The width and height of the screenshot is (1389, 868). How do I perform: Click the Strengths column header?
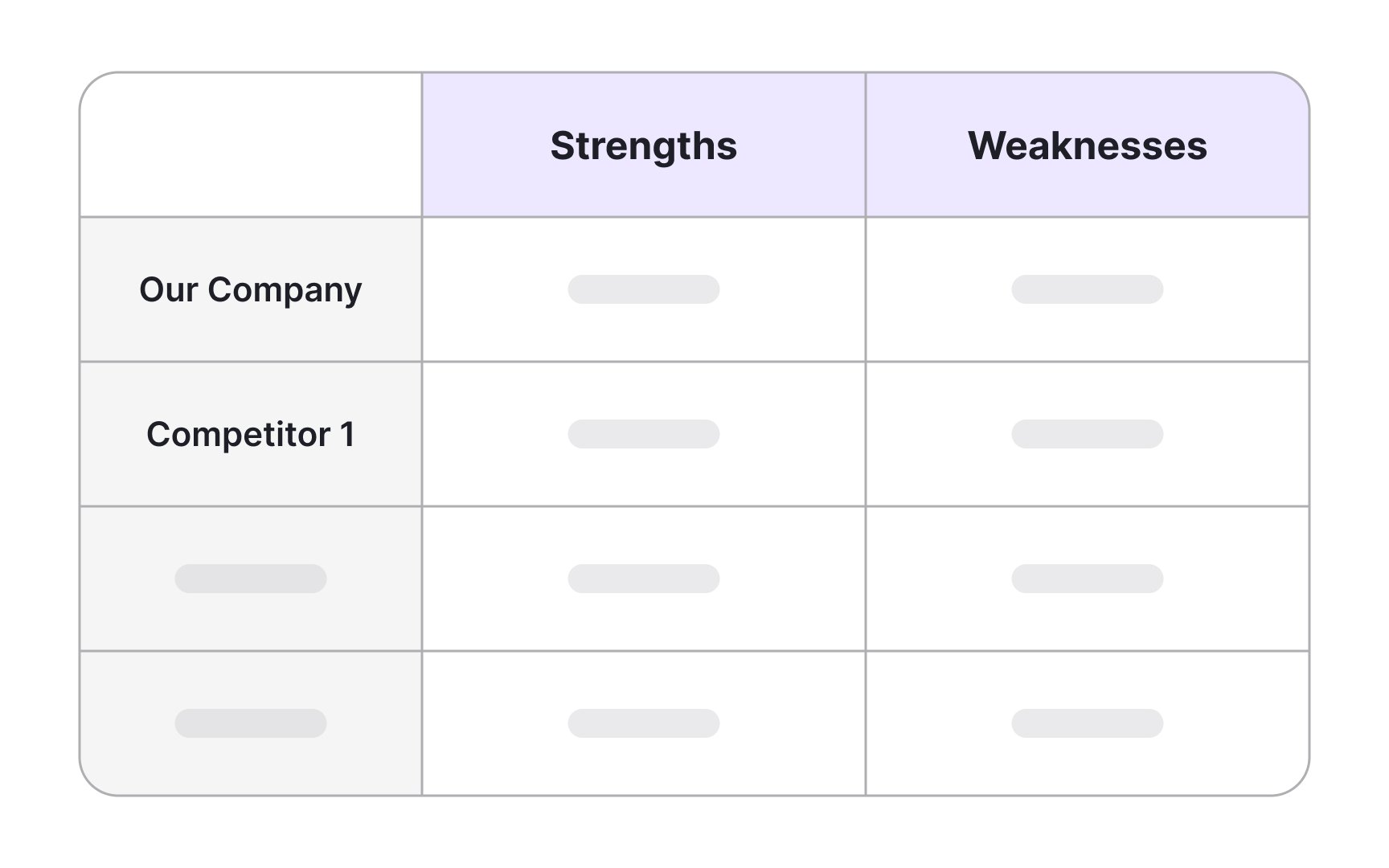[643, 146]
